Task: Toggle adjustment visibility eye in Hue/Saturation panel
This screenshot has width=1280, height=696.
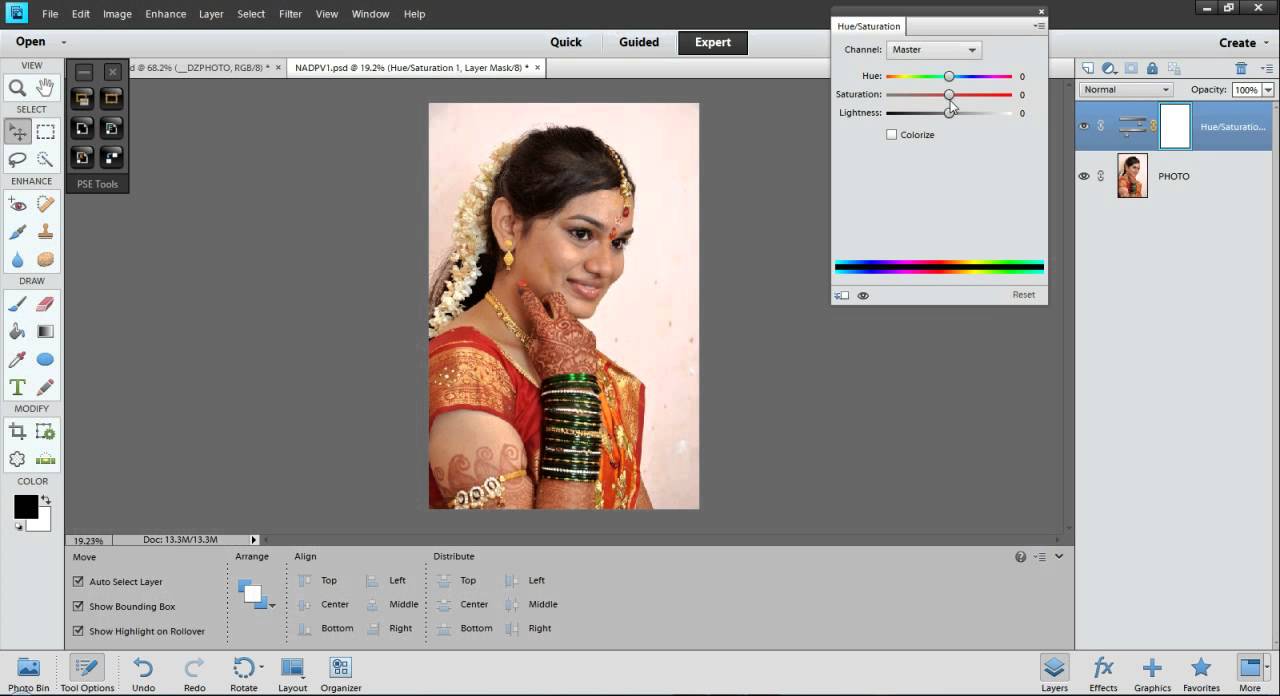Action: click(863, 295)
